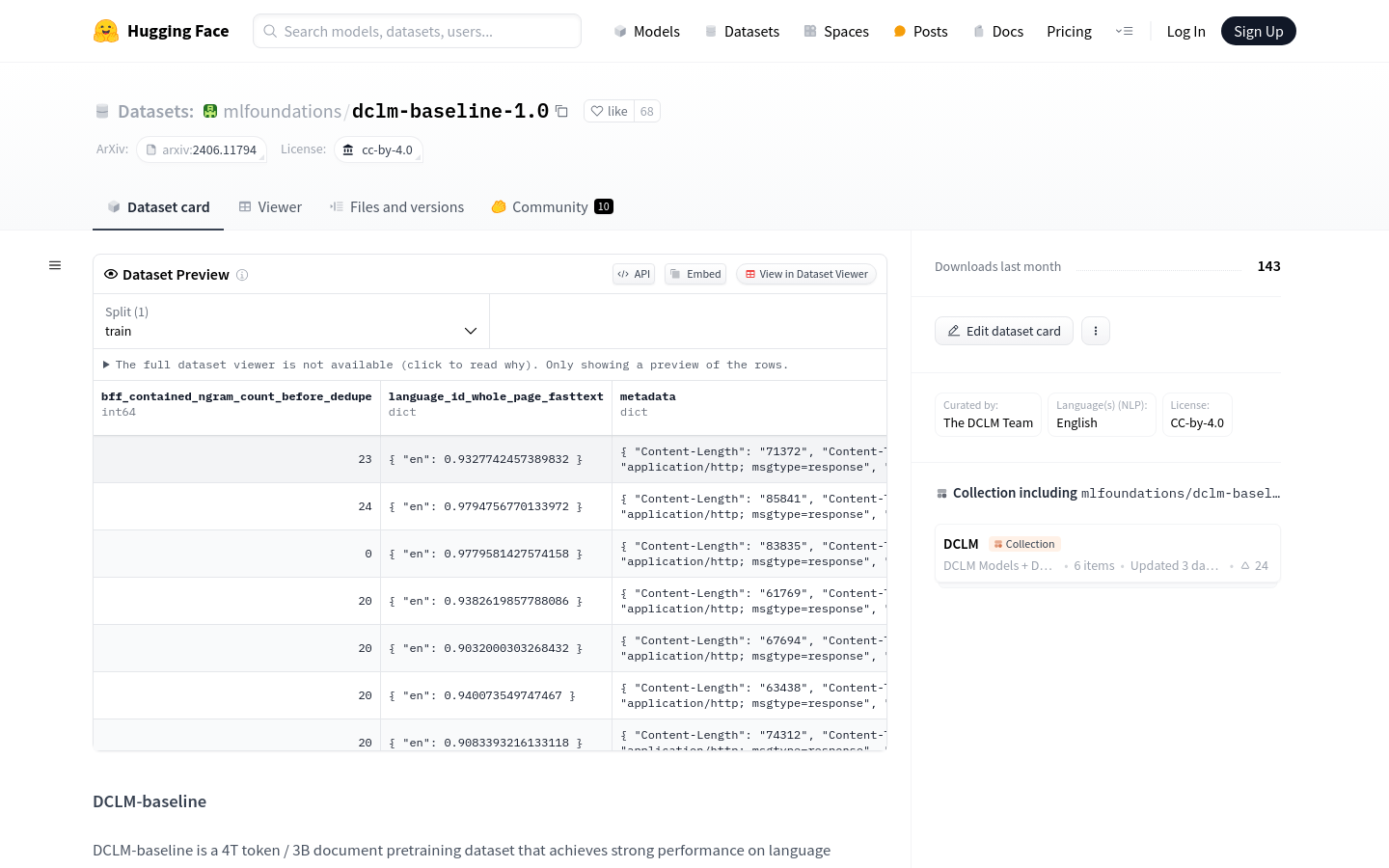This screenshot has height=868, width=1389.
Task: Click the API button in preview
Action: coord(634,274)
